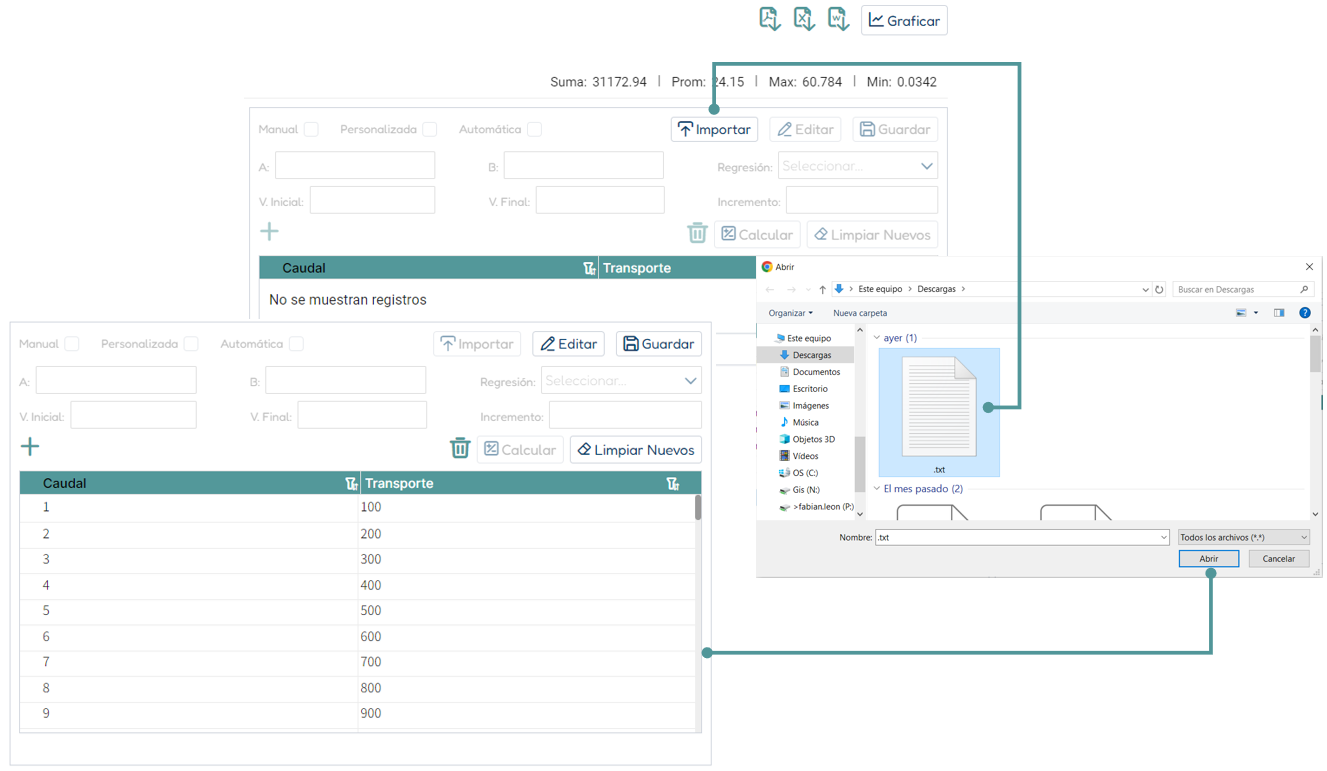1327x771 pixels.
Task: Open the Organizar menu
Action: click(790, 313)
